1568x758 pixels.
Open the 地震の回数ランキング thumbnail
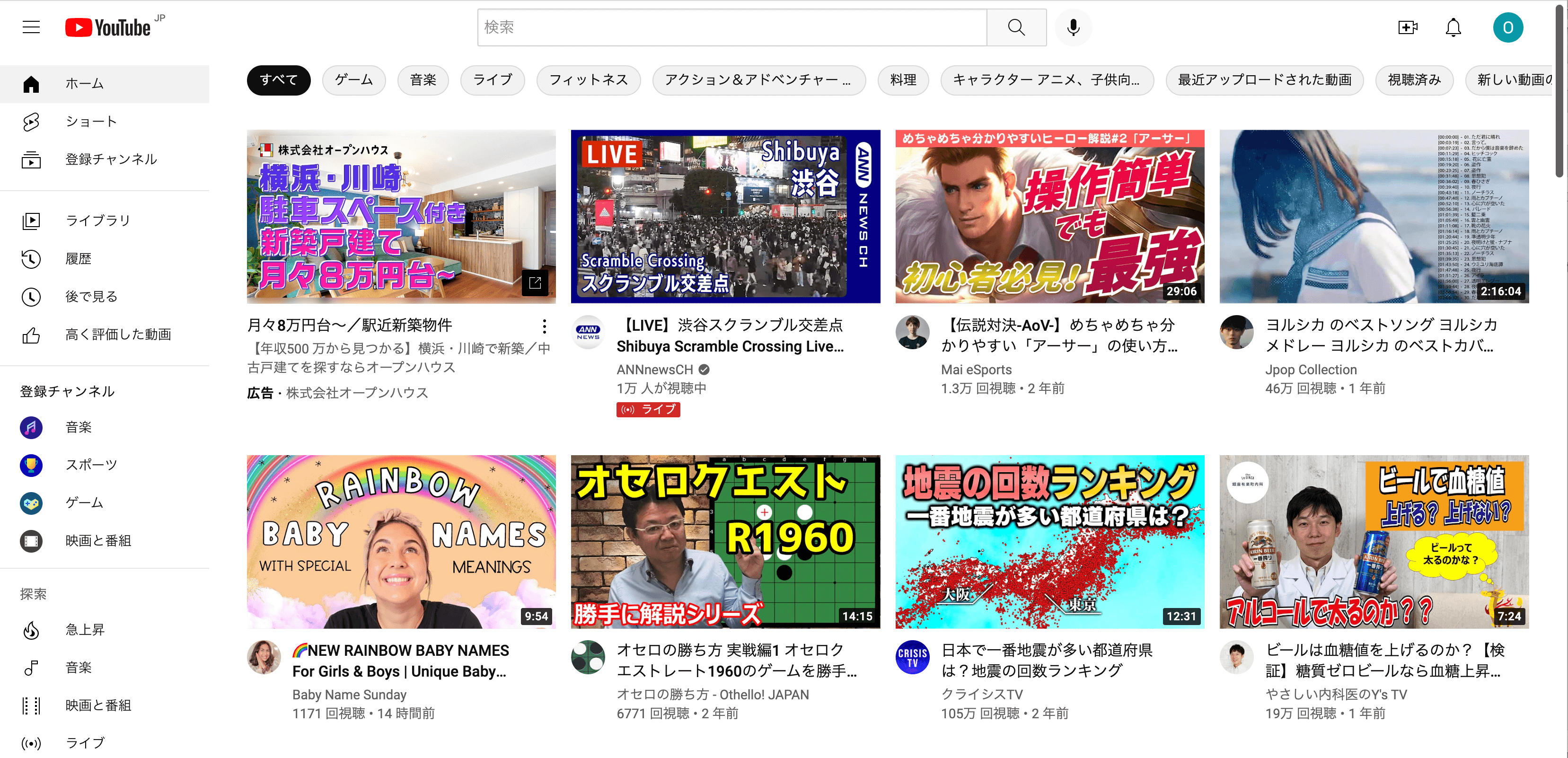point(1049,541)
